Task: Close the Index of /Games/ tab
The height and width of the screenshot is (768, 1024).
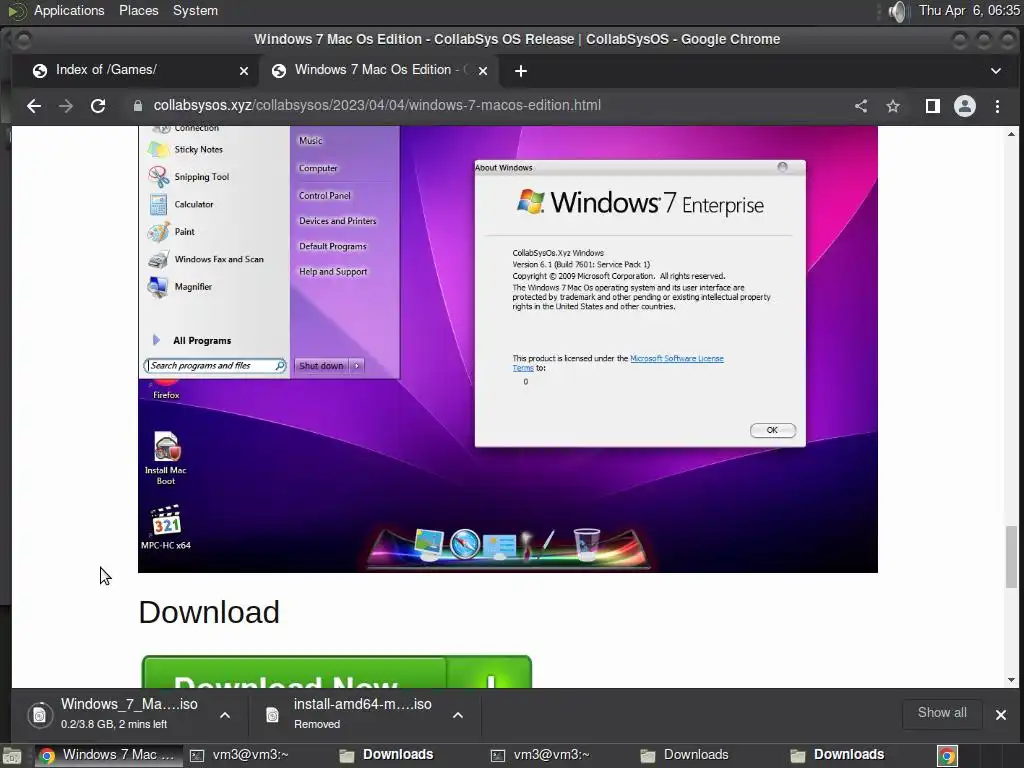Action: [244, 71]
